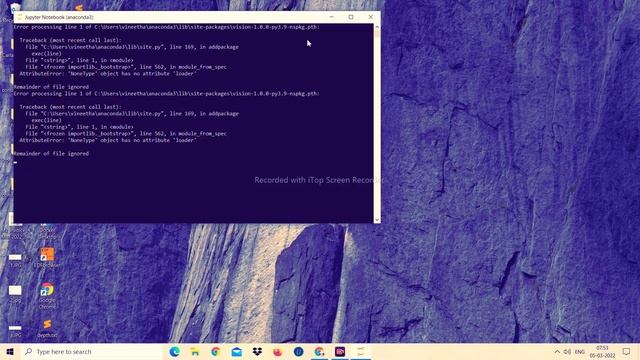Open the volume control in system tray
Viewport: 640px width, 360px height.
[x=567, y=351]
